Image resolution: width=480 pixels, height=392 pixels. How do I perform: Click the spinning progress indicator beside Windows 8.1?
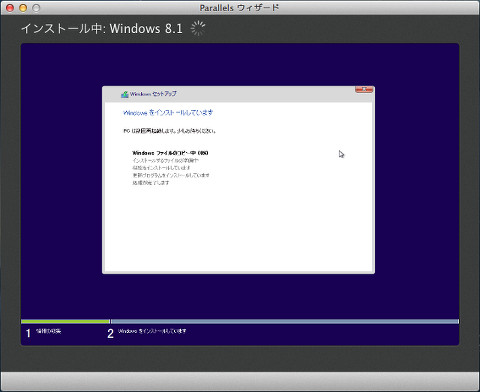pos(198,28)
